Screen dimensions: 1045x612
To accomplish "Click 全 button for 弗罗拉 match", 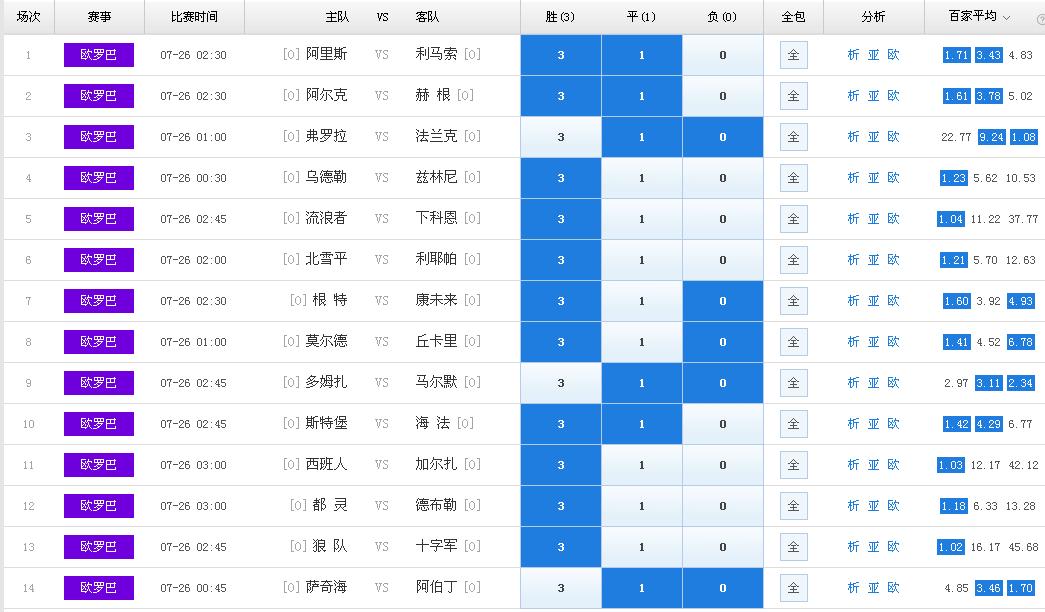I will (793, 137).
